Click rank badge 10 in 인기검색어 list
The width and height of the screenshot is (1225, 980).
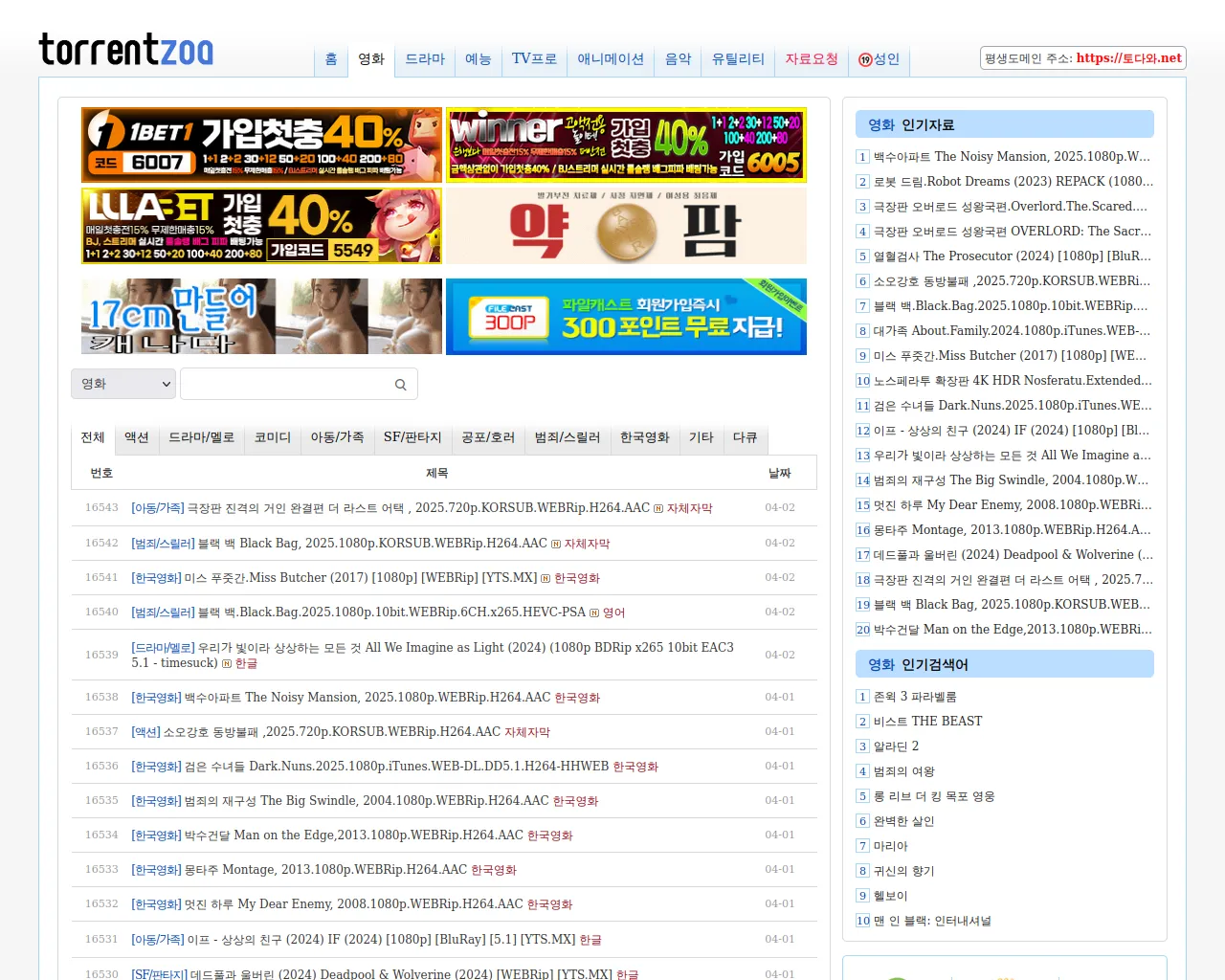862,921
